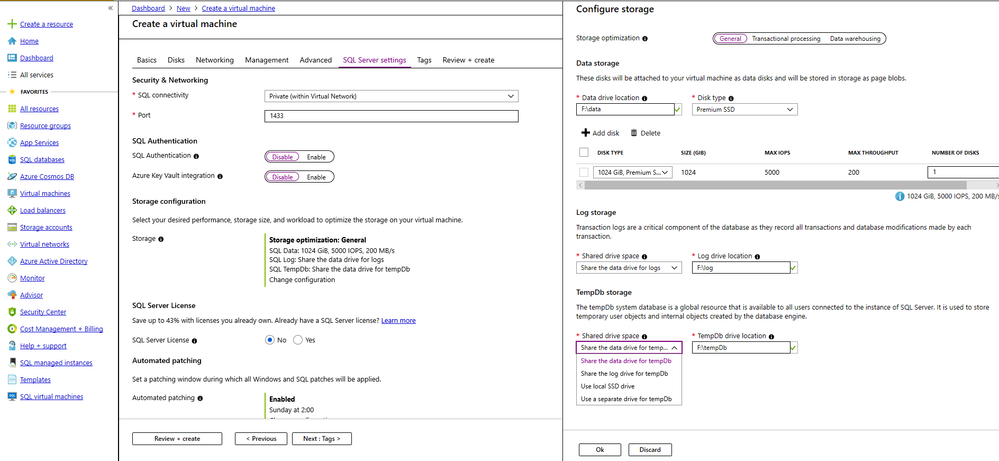Click the SQL databases icon
This screenshot has width=999, height=461.
(x=11, y=159)
